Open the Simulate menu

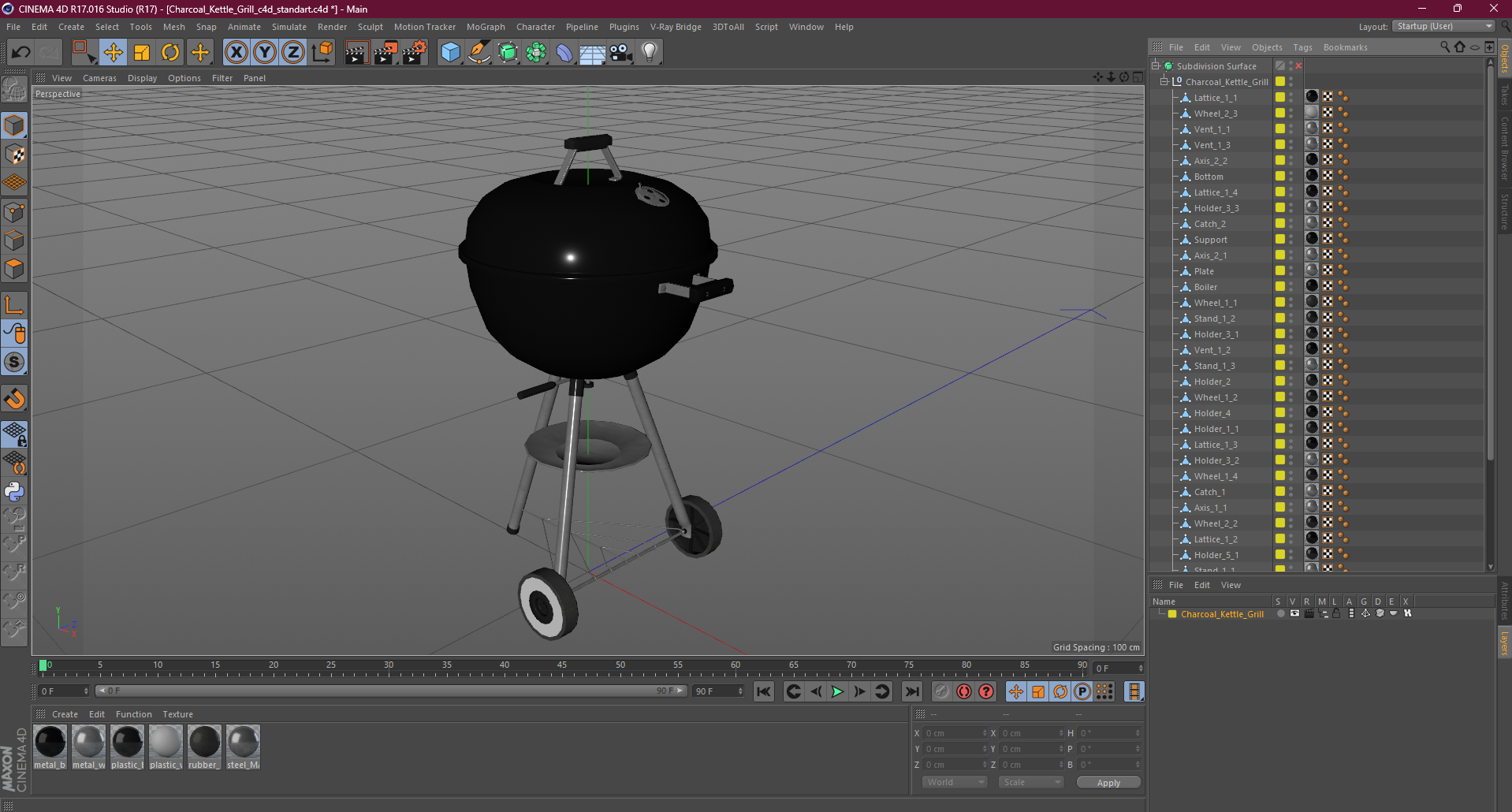289,27
